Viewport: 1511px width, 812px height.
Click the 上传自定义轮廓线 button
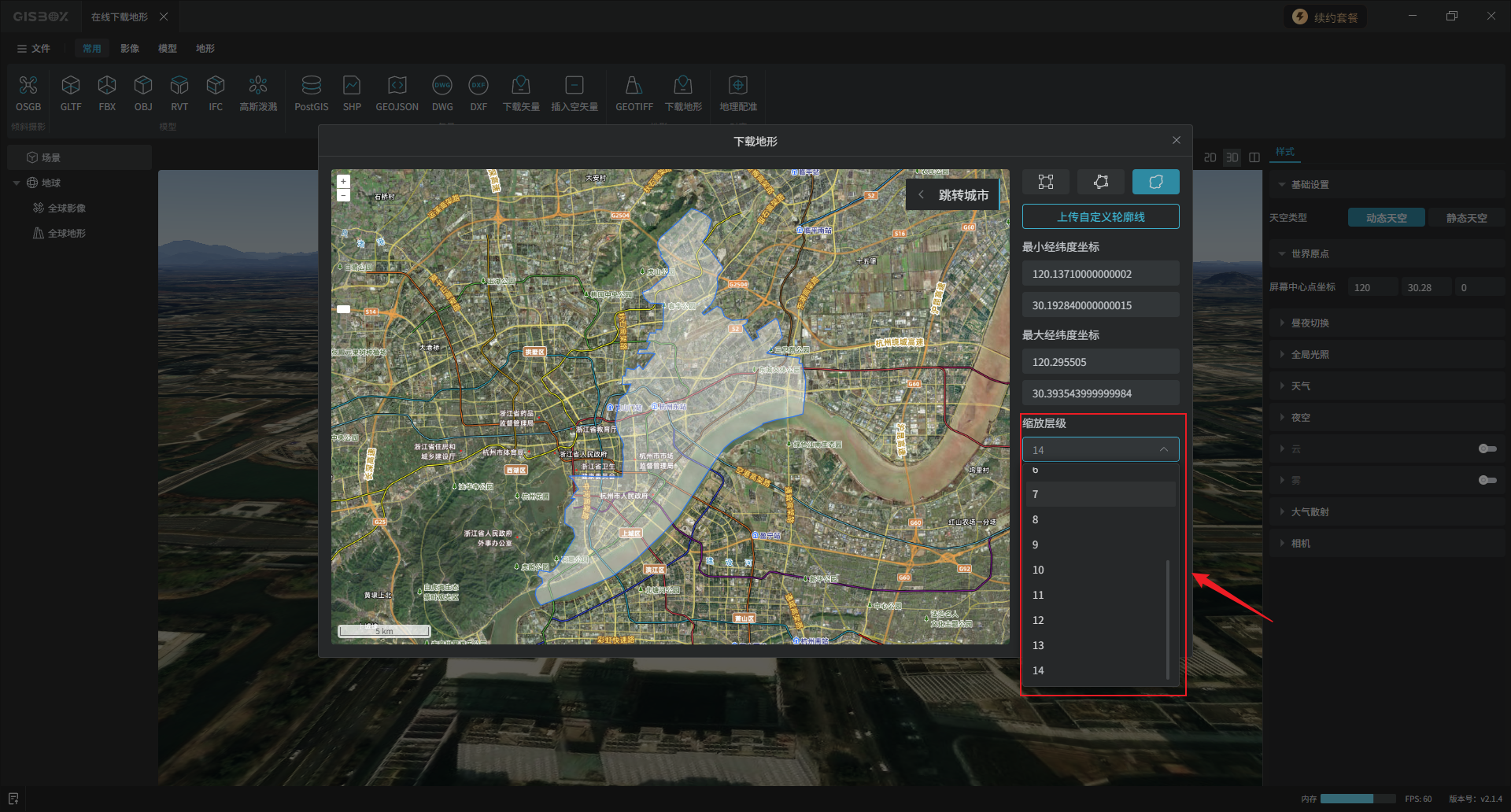click(1100, 217)
